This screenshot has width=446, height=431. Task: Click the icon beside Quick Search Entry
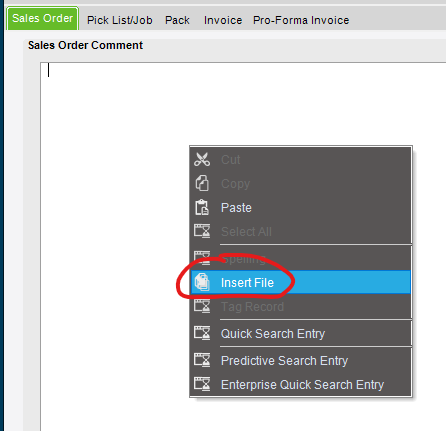(202, 333)
